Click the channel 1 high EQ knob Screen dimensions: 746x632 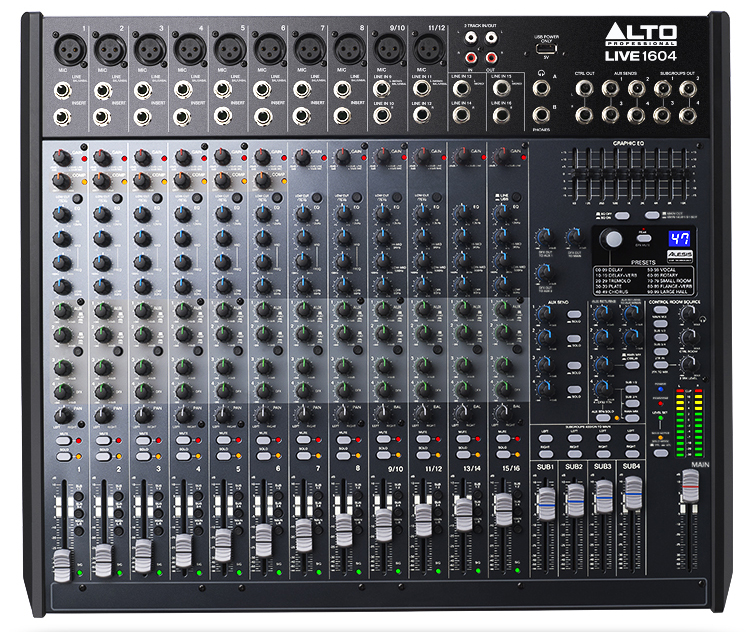pos(61,214)
